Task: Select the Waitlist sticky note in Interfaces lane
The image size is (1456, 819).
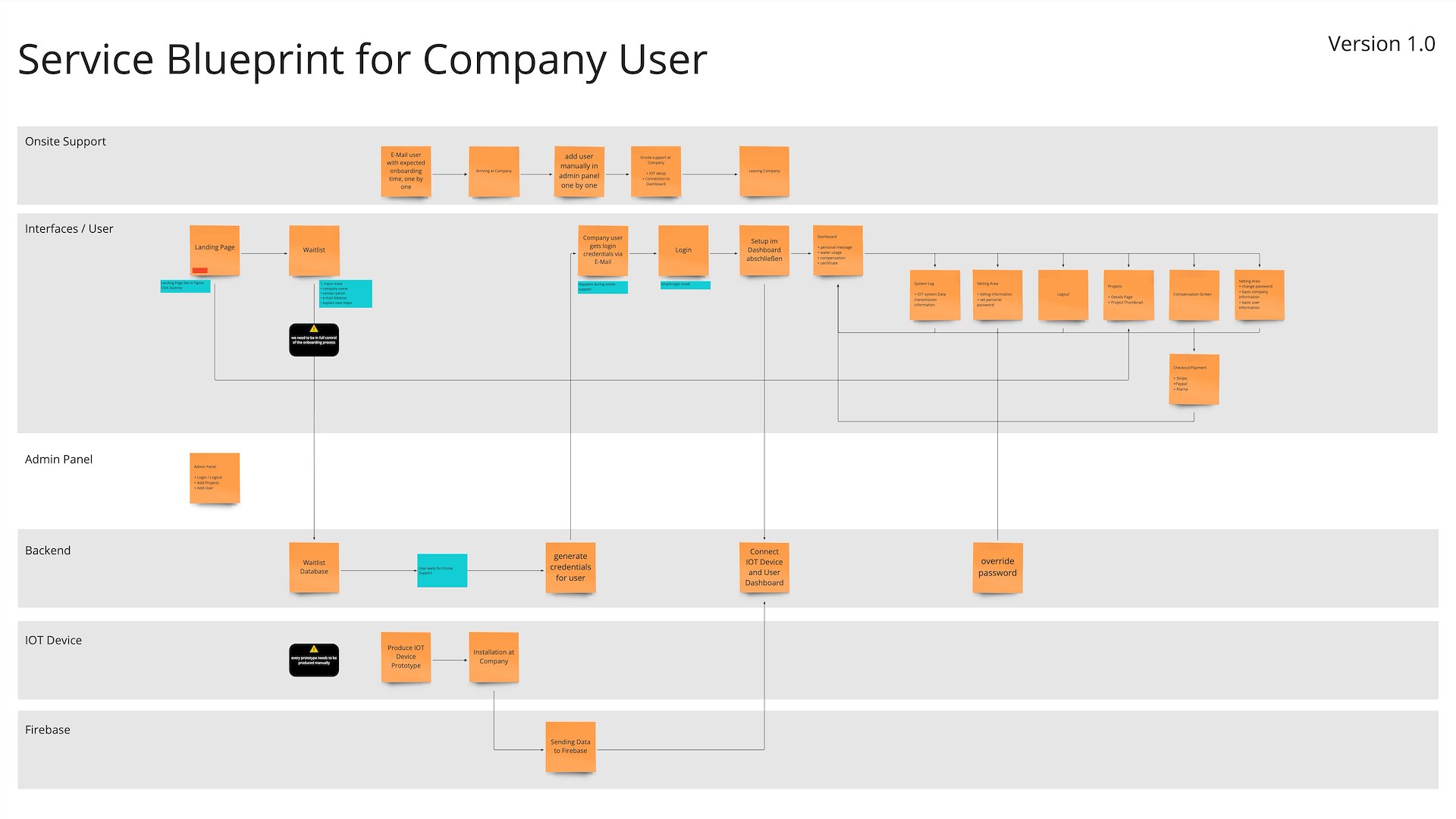Action: (x=314, y=250)
